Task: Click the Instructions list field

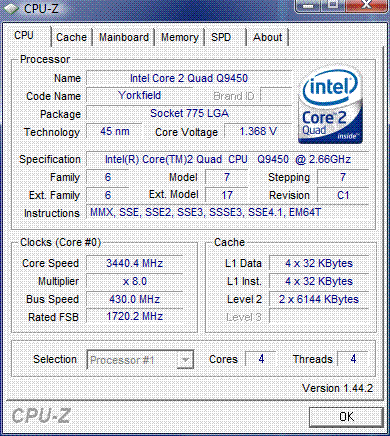Action: [228, 213]
